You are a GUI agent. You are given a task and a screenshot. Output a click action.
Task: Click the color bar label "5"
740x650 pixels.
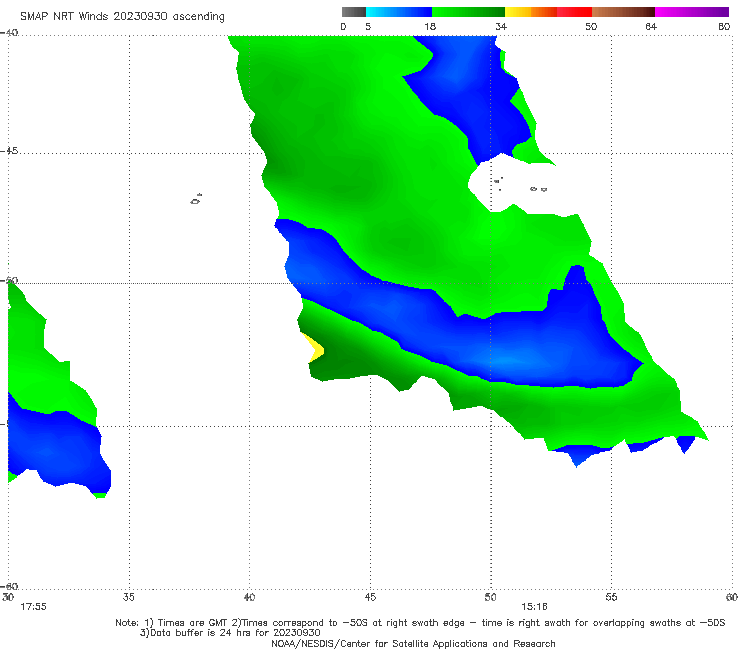pos(368,26)
